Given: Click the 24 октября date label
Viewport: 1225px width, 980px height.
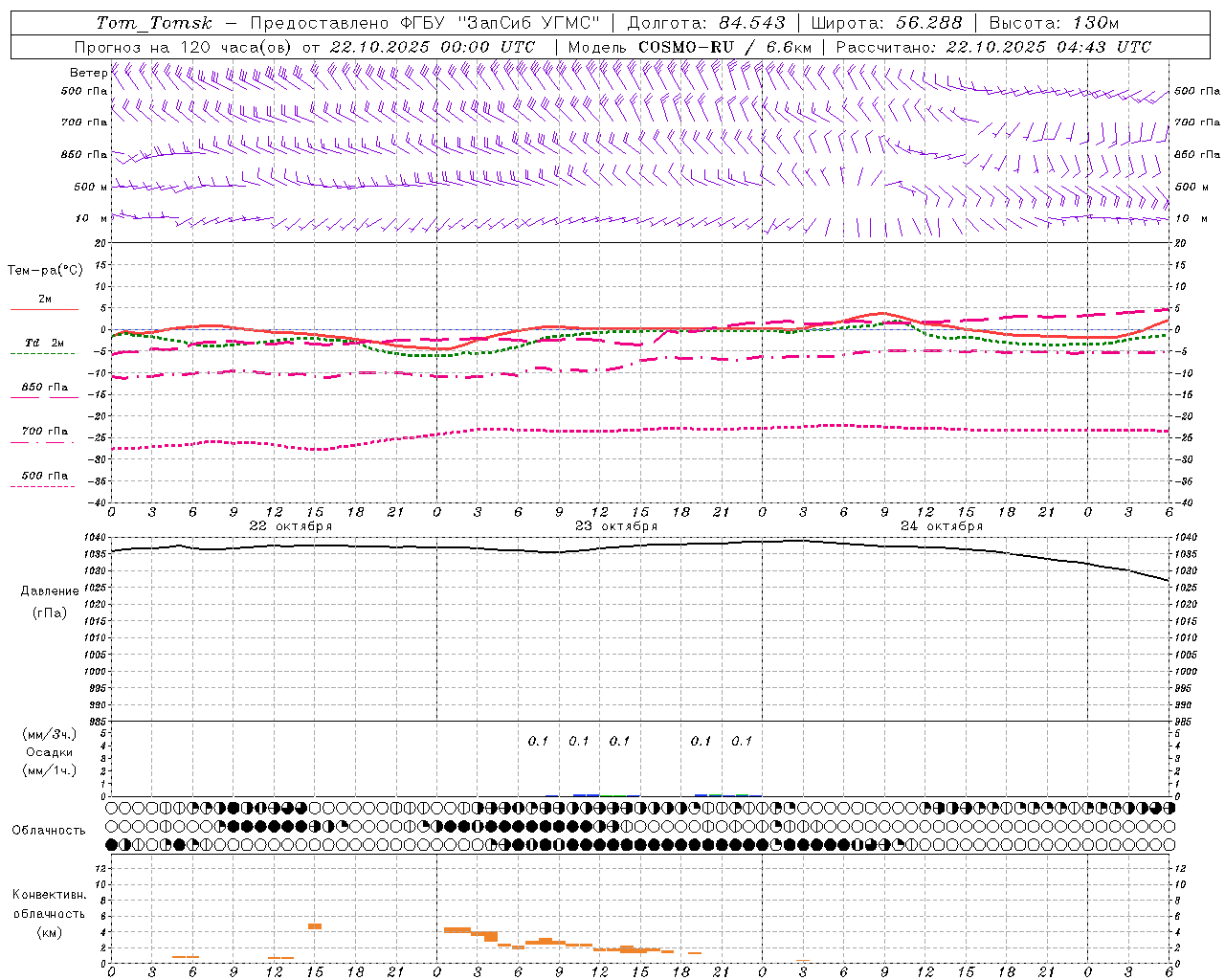Looking at the screenshot, I should 942,526.
